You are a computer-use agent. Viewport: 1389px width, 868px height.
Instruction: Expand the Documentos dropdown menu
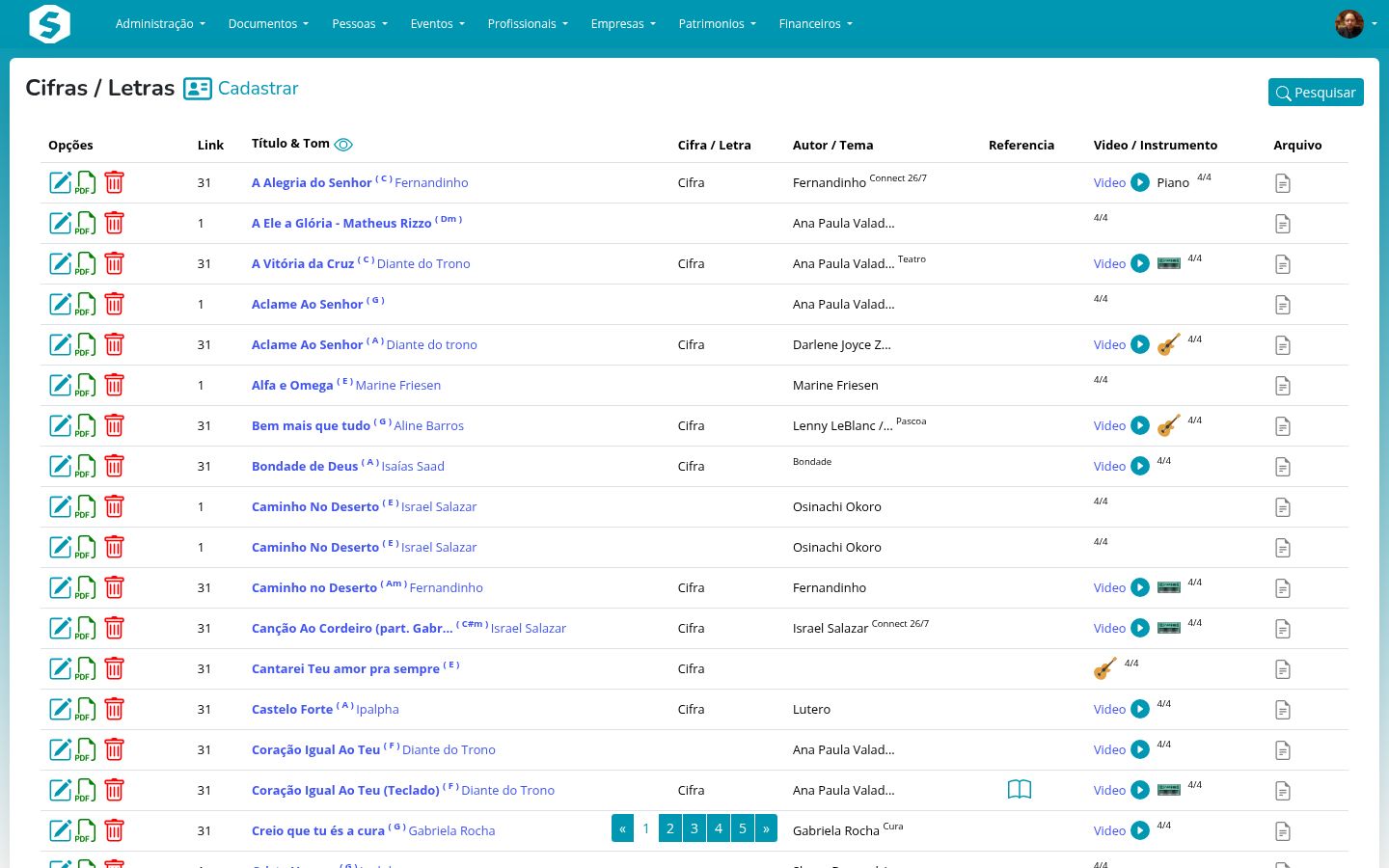click(268, 24)
